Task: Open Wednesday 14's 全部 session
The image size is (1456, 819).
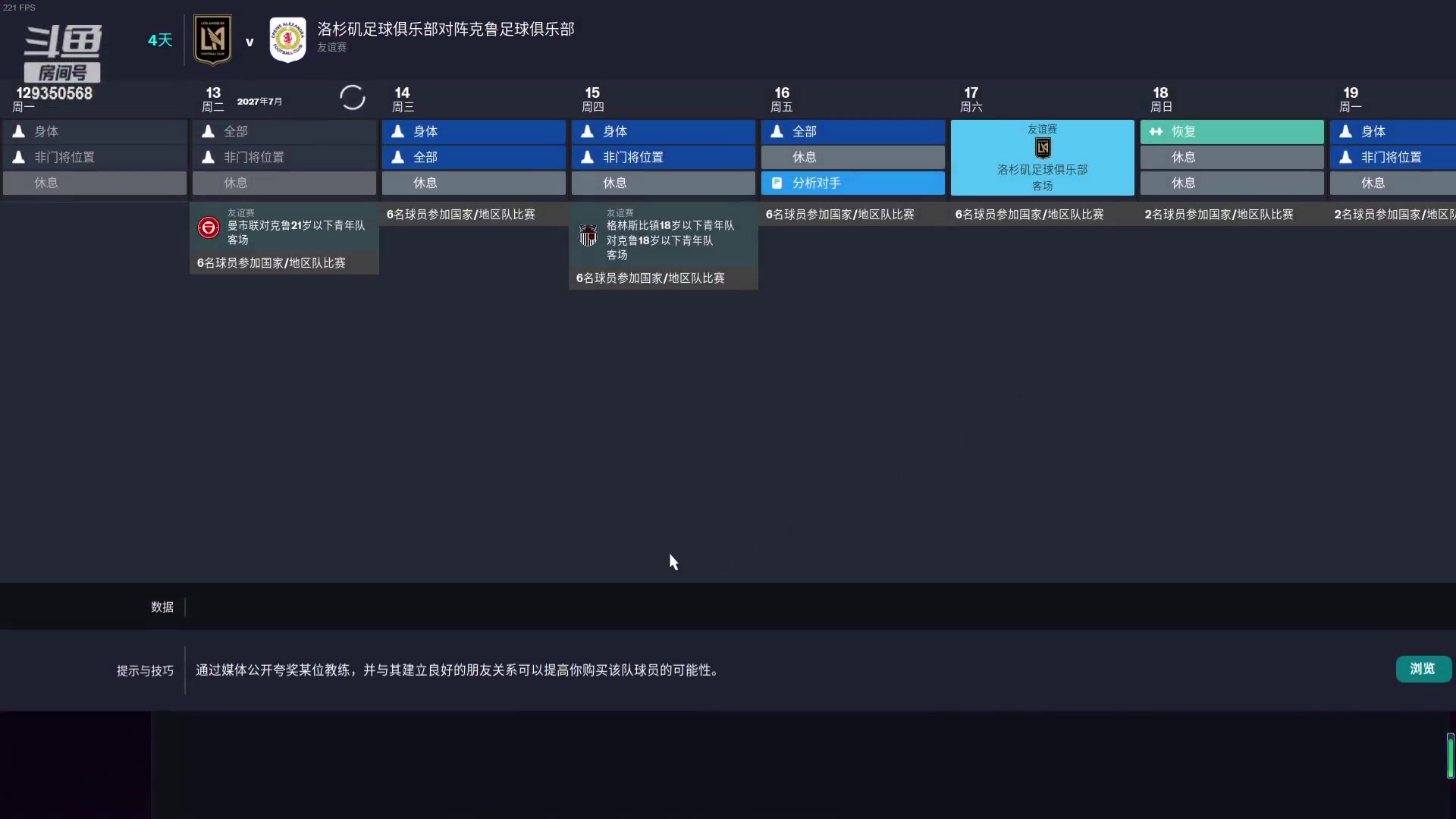Action: 474,157
